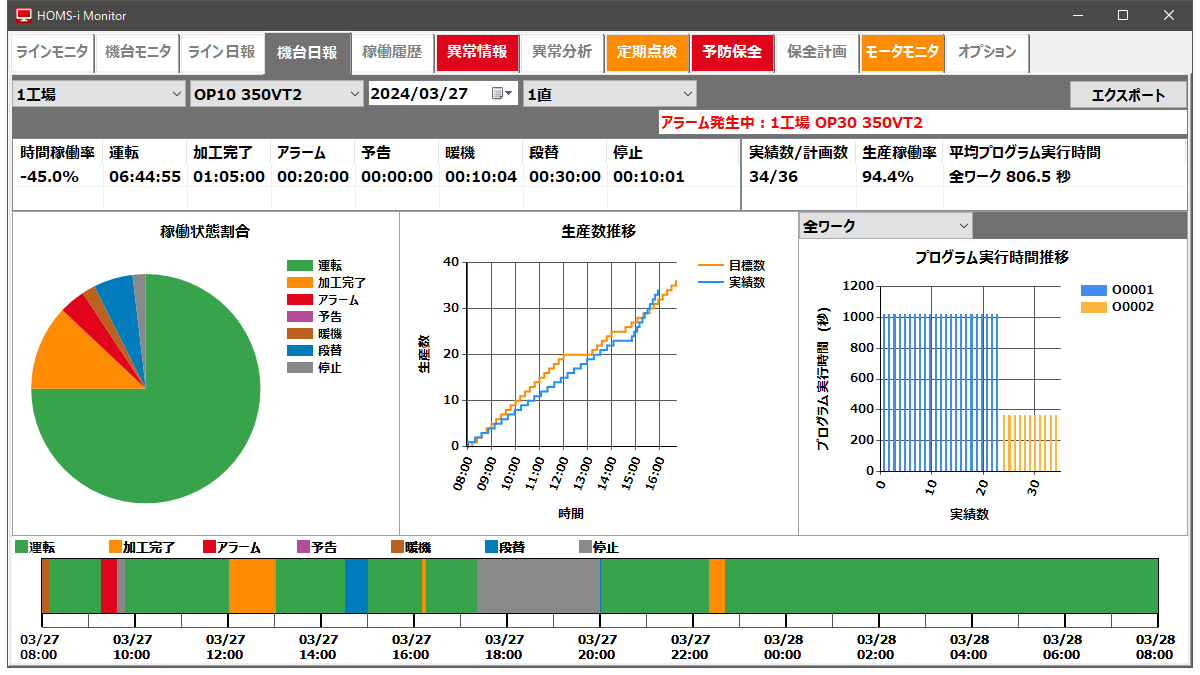Screen dimensions: 1200x675
Task: Open the OP10 350VT2 machine dropdown
Action: pos(276,94)
